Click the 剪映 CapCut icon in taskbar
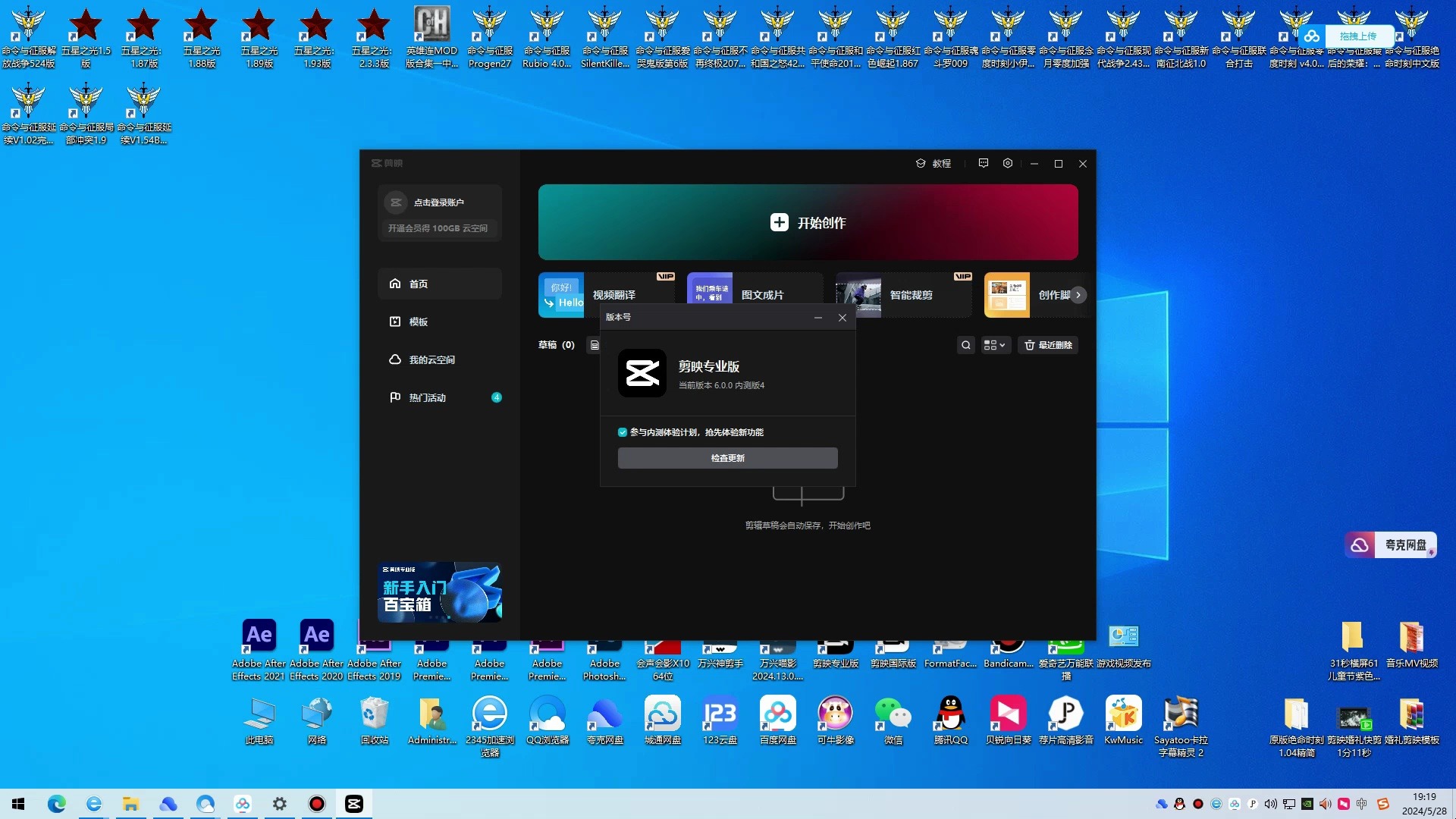This screenshot has height=819, width=1456. 354,804
